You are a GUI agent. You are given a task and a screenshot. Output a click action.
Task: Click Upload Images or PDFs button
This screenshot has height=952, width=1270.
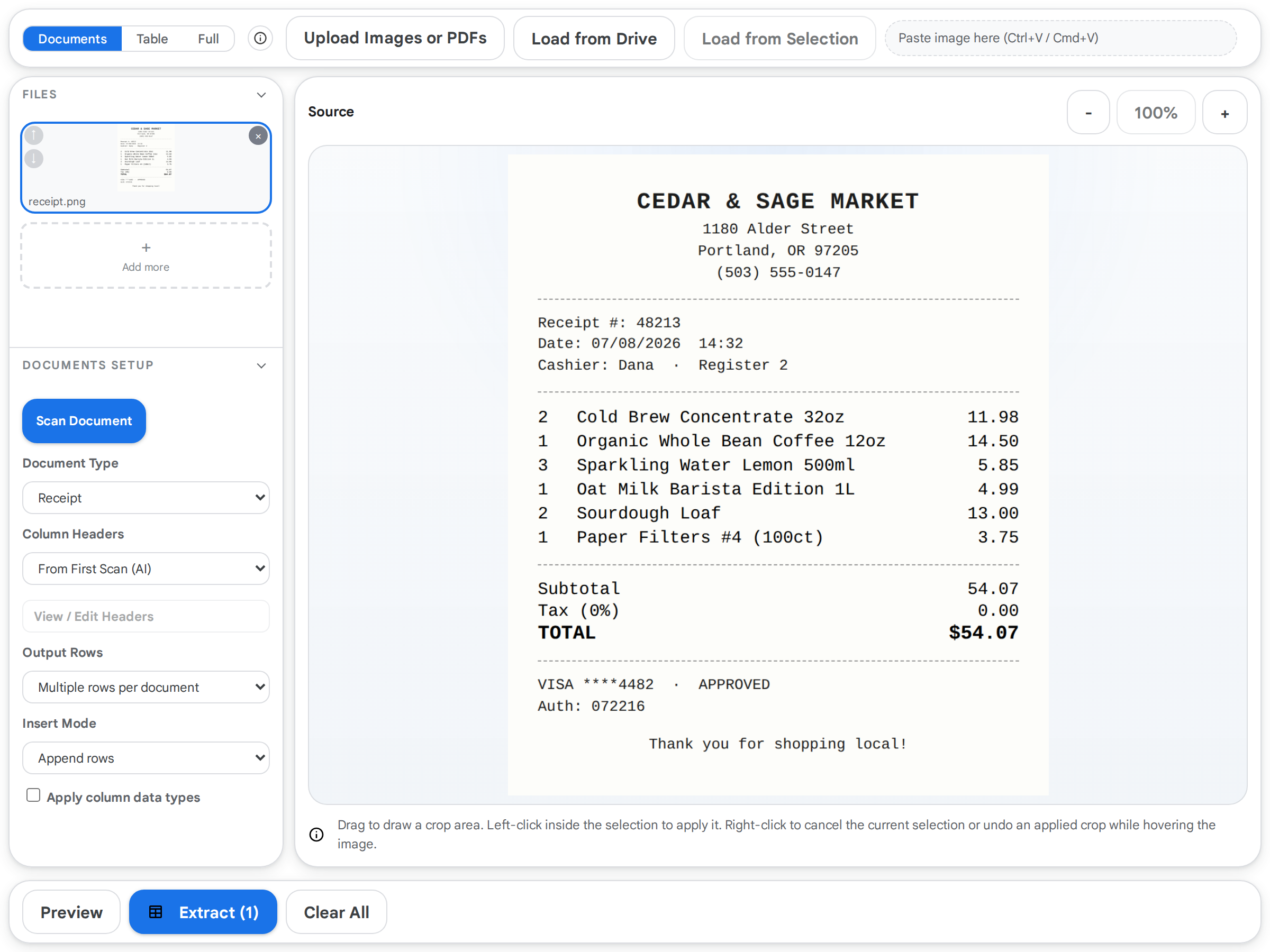point(395,38)
